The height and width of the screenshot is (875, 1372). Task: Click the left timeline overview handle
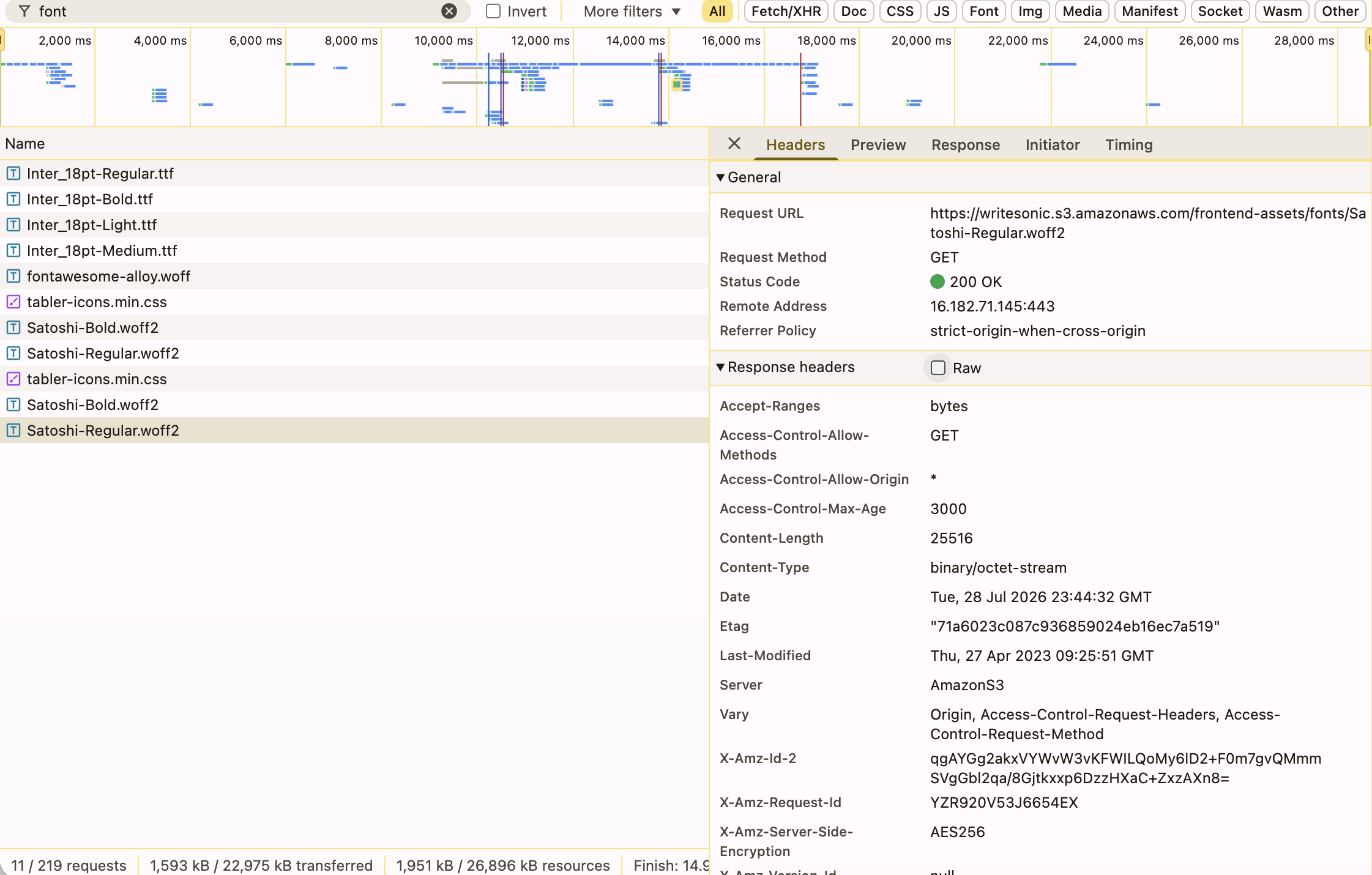coord(2,40)
